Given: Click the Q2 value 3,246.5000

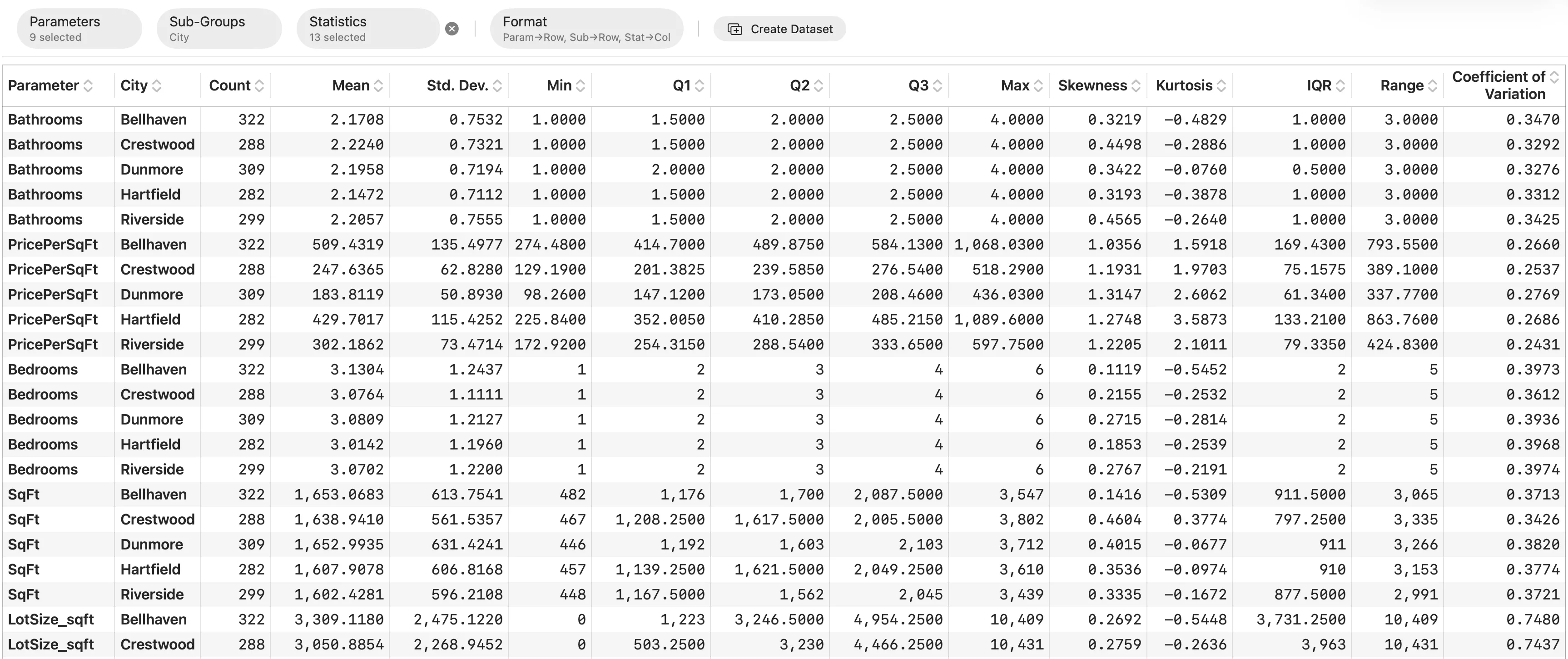Looking at the screenshot, I should click(779, 619).
